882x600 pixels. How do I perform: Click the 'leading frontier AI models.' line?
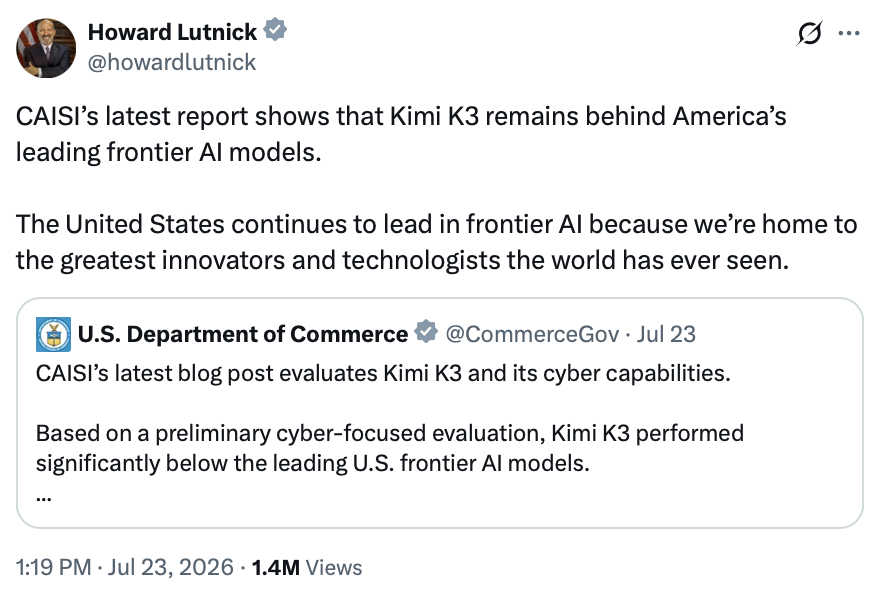click(x=169, y=152)
